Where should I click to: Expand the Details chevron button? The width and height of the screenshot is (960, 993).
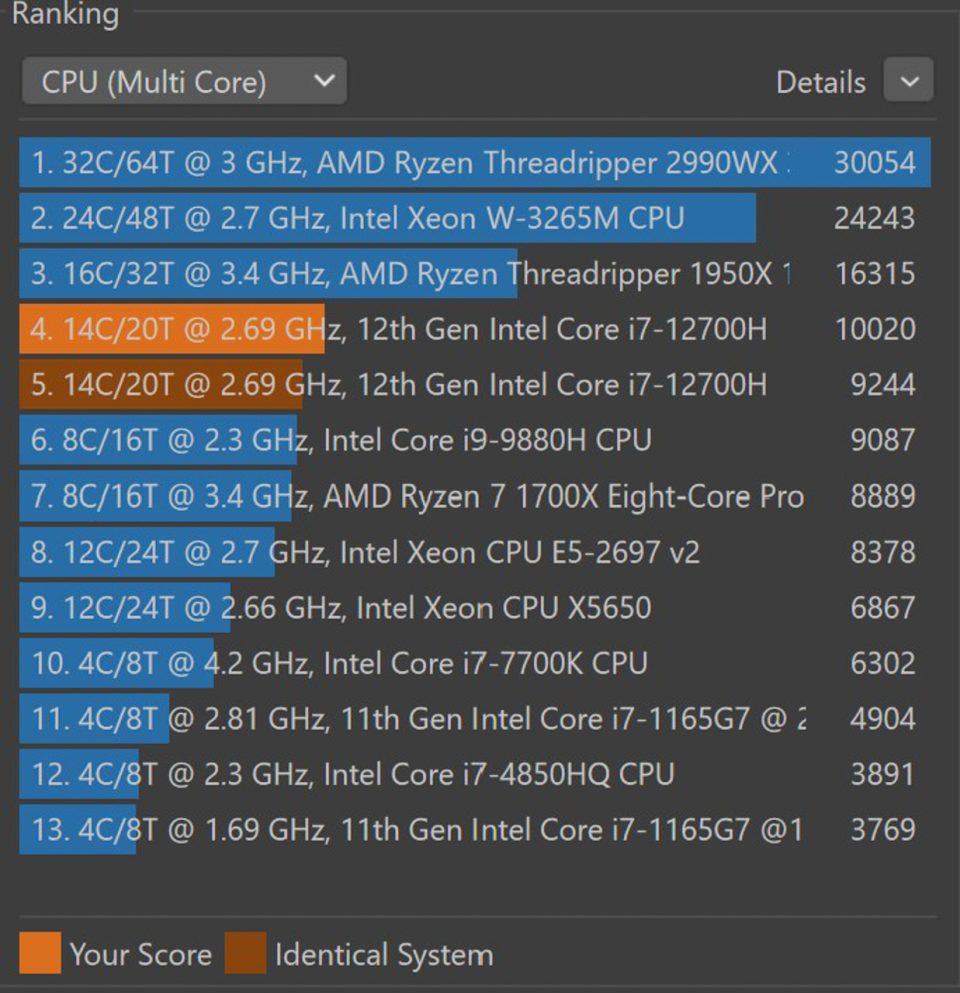[908, 81]
